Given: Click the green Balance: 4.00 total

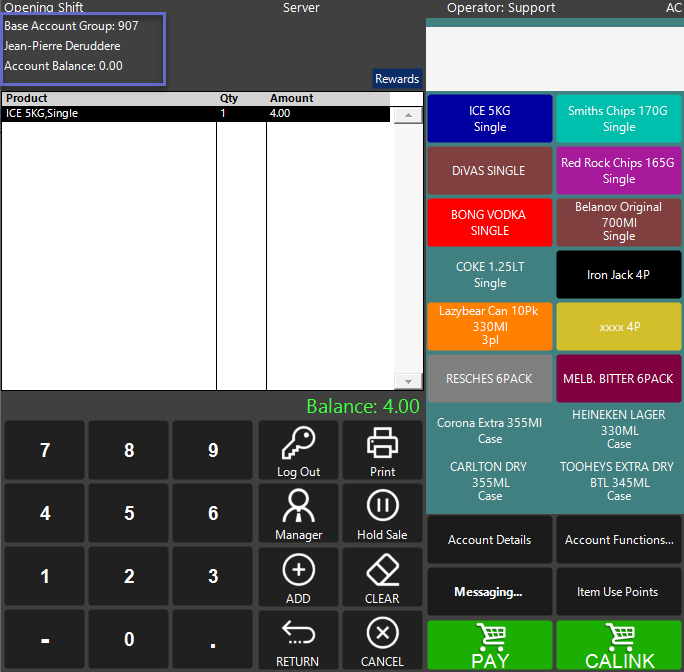Looking at the screenshot, I should coord(363,406).
